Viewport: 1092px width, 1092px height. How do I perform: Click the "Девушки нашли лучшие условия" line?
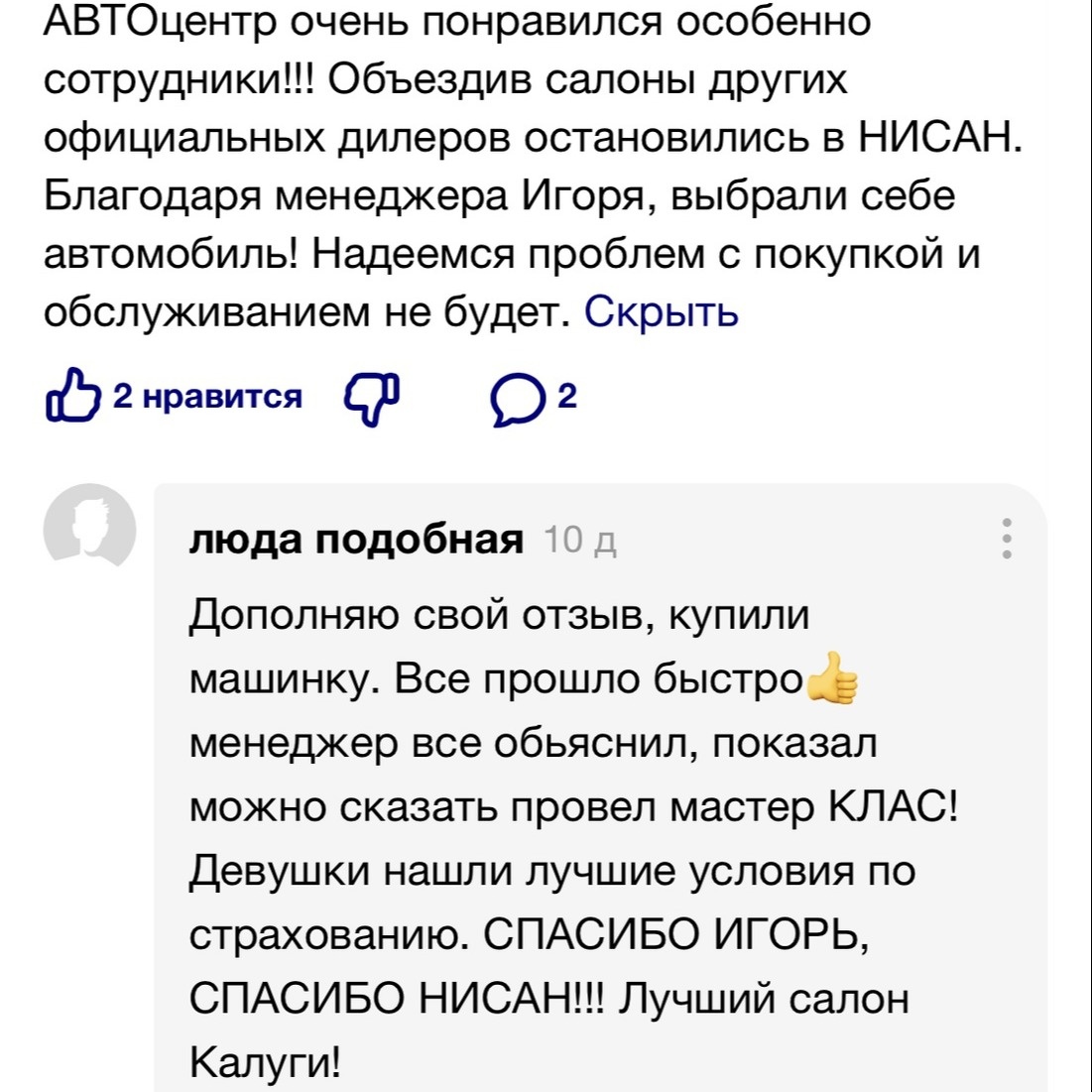tap(551, 872)
